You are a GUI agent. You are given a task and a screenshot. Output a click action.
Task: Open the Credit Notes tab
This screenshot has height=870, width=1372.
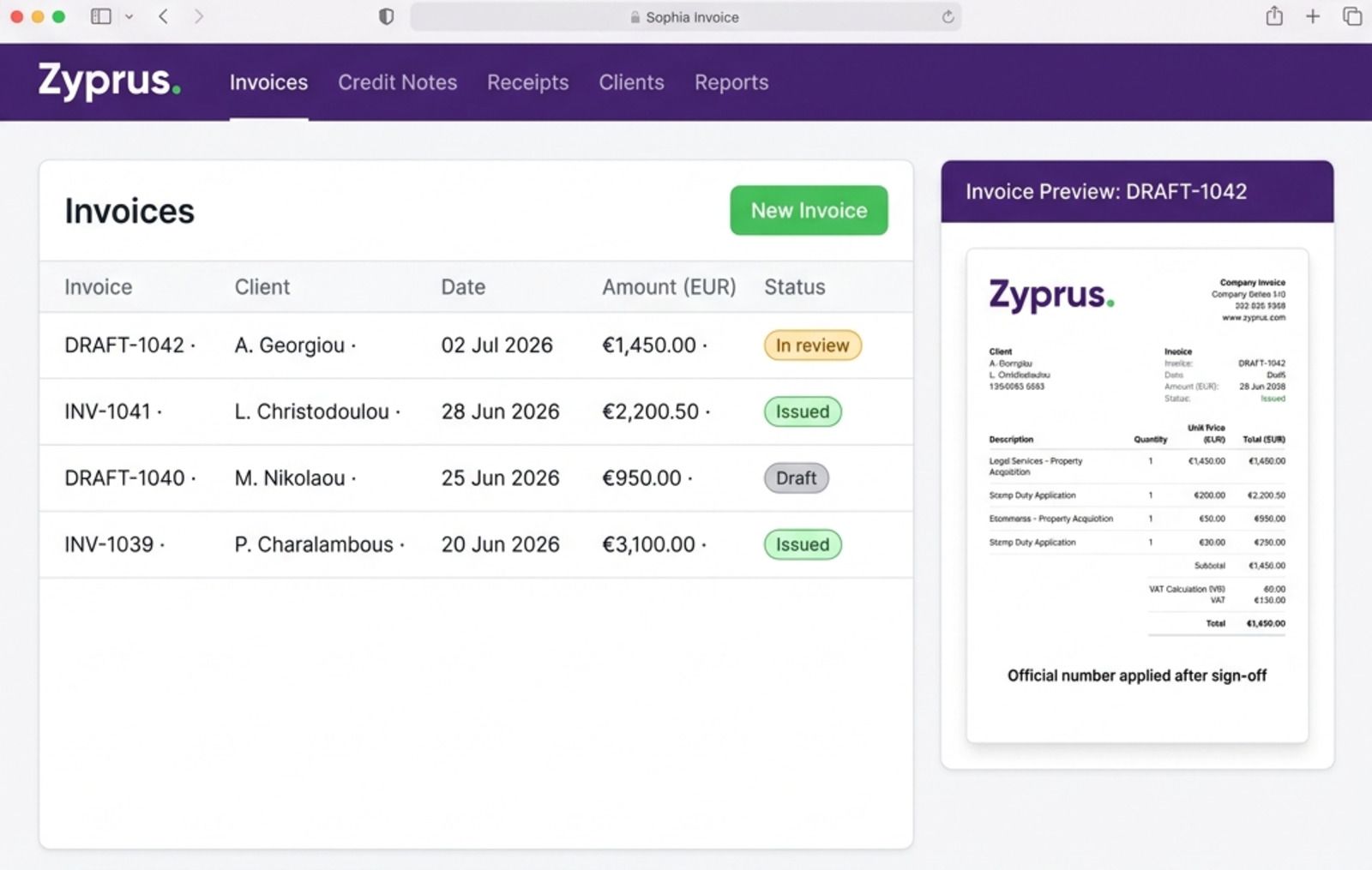pyautogui.click(x=397, y=82)
